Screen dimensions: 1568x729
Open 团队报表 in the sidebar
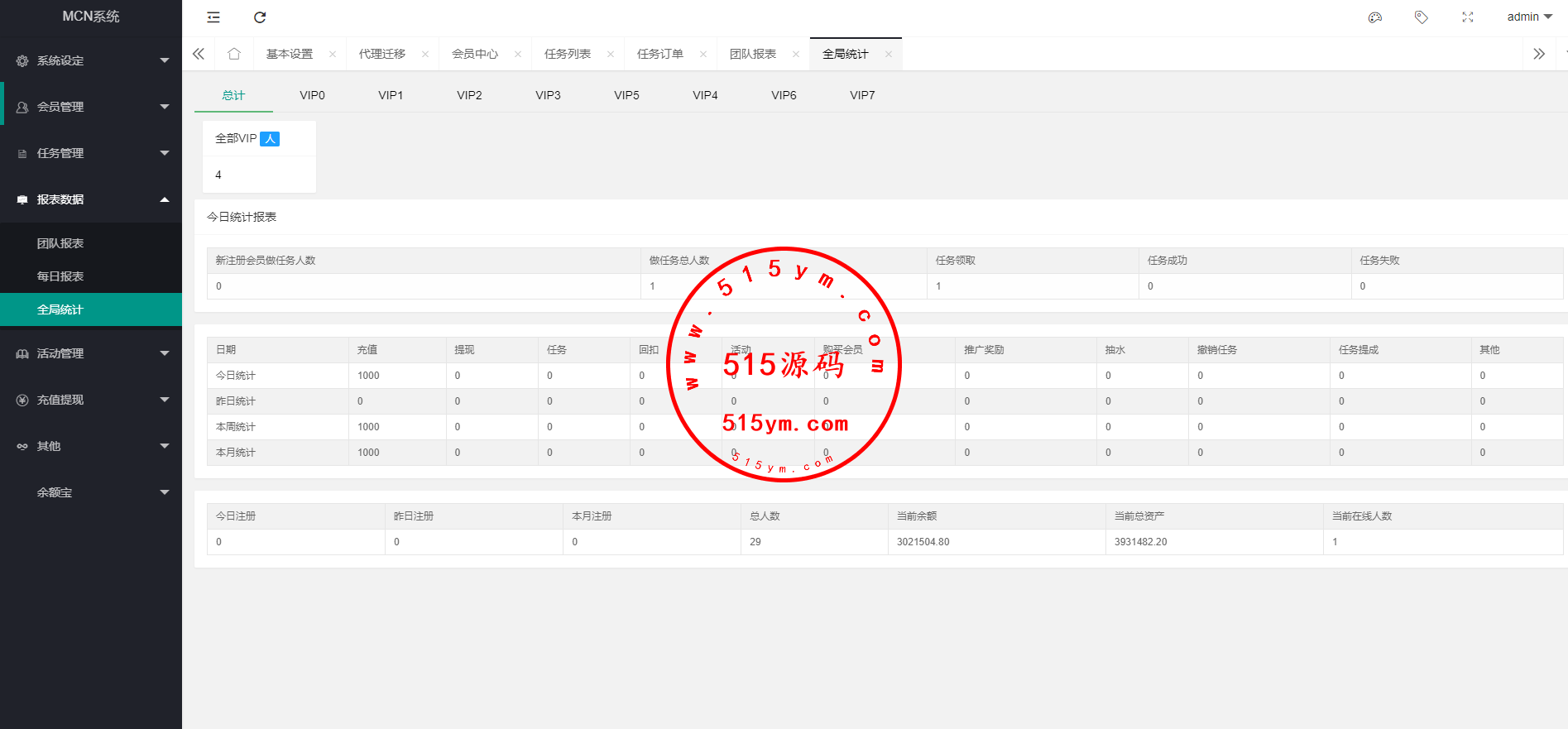pos(60,243)
